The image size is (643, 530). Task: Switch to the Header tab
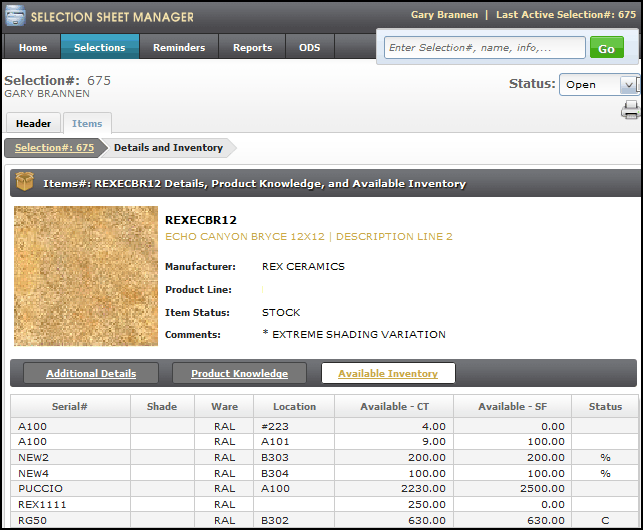pos(33,124)
